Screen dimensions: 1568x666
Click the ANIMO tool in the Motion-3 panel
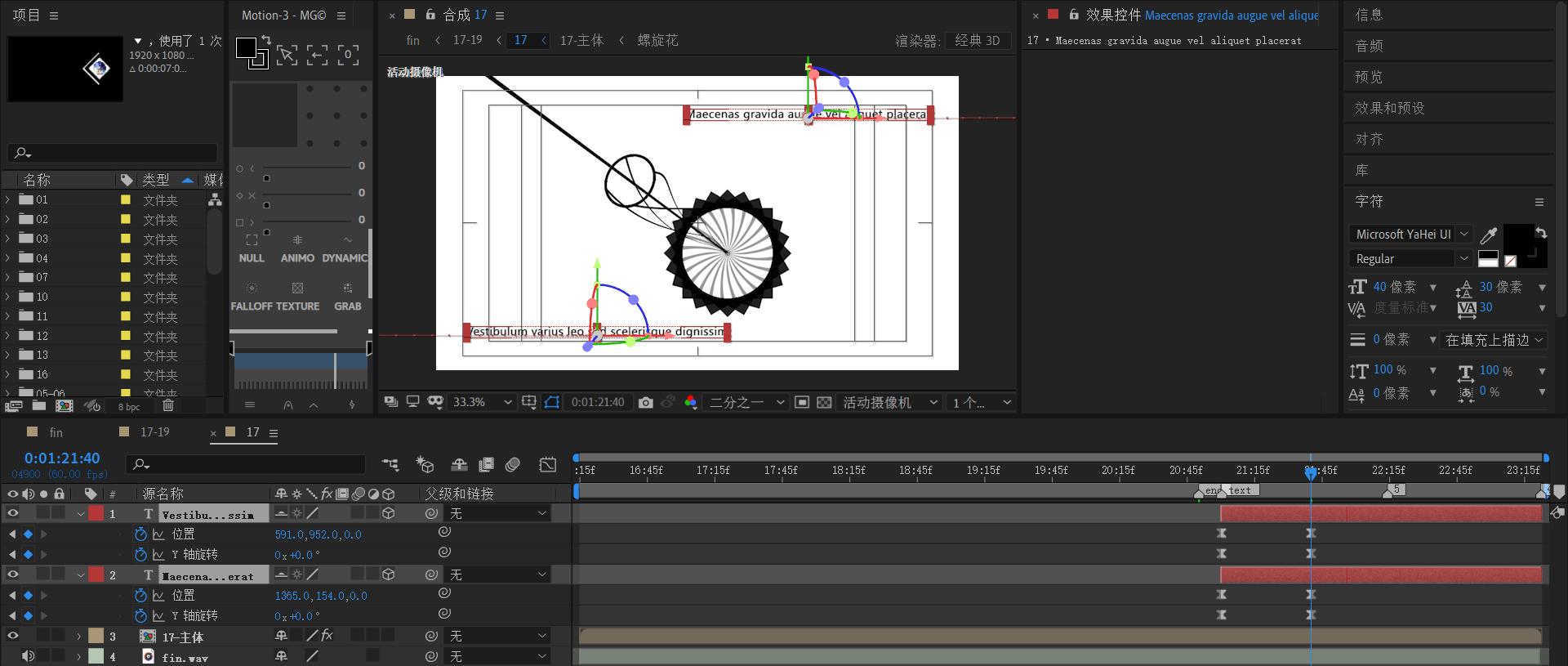tap(297, 248)
